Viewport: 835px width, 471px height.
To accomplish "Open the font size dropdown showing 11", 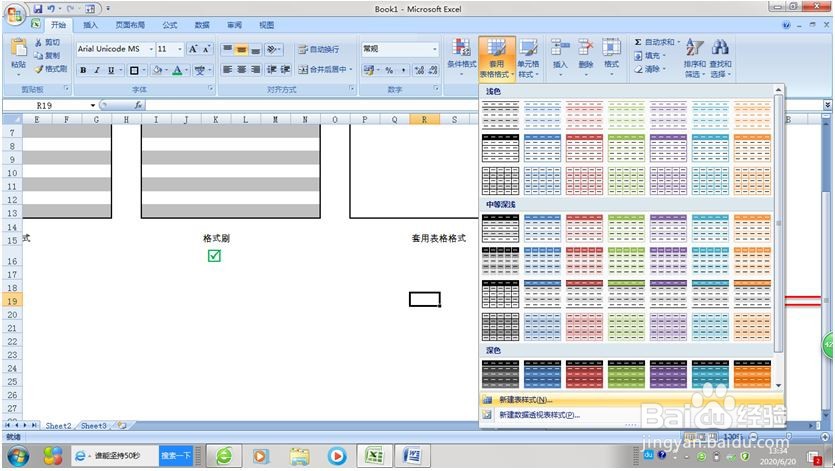I will point(179,49).
